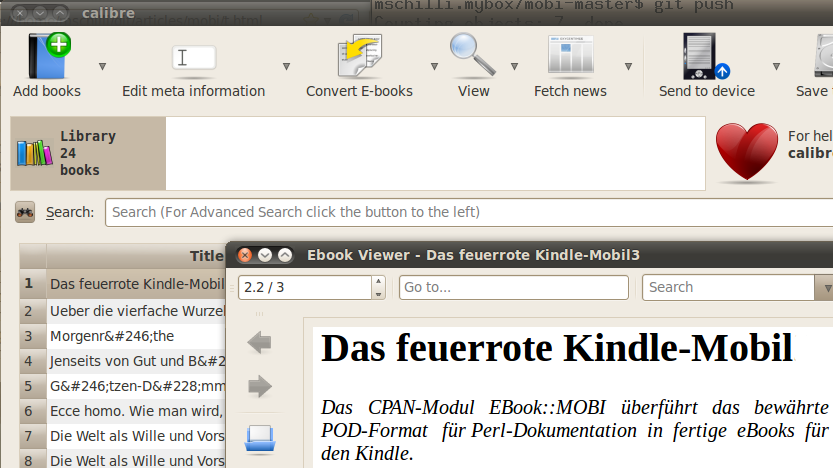Viewport: 833px width, 468px height.
Task: Expand Convert E-books dropdown arrow
Action: pos(434,66)
